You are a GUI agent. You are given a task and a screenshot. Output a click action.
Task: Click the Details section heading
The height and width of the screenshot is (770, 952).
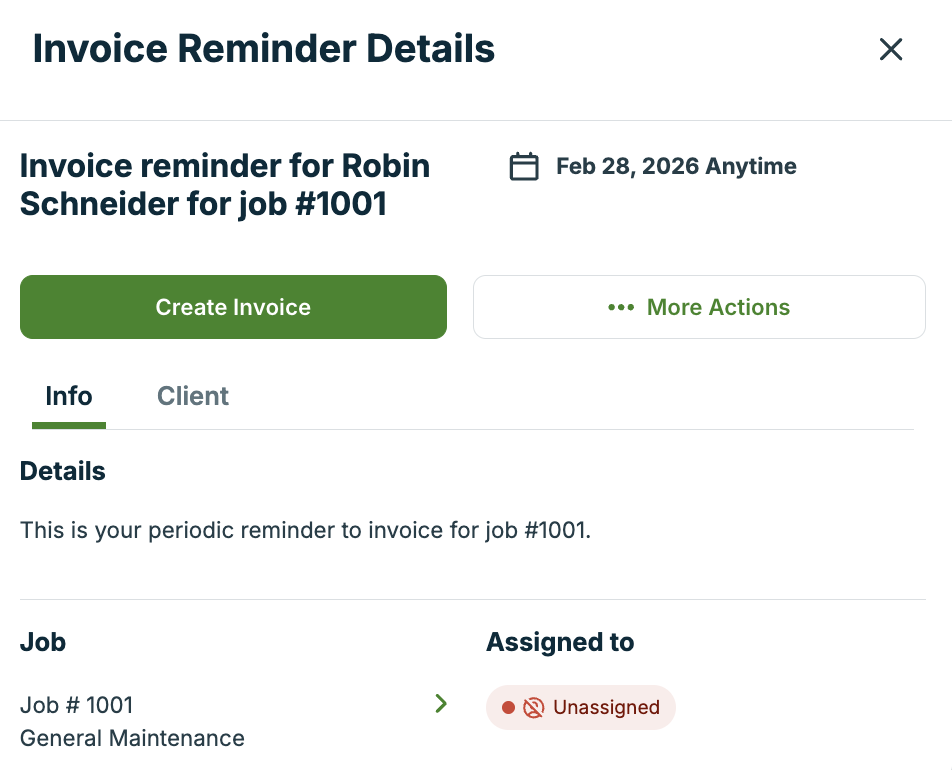point(62,470)
